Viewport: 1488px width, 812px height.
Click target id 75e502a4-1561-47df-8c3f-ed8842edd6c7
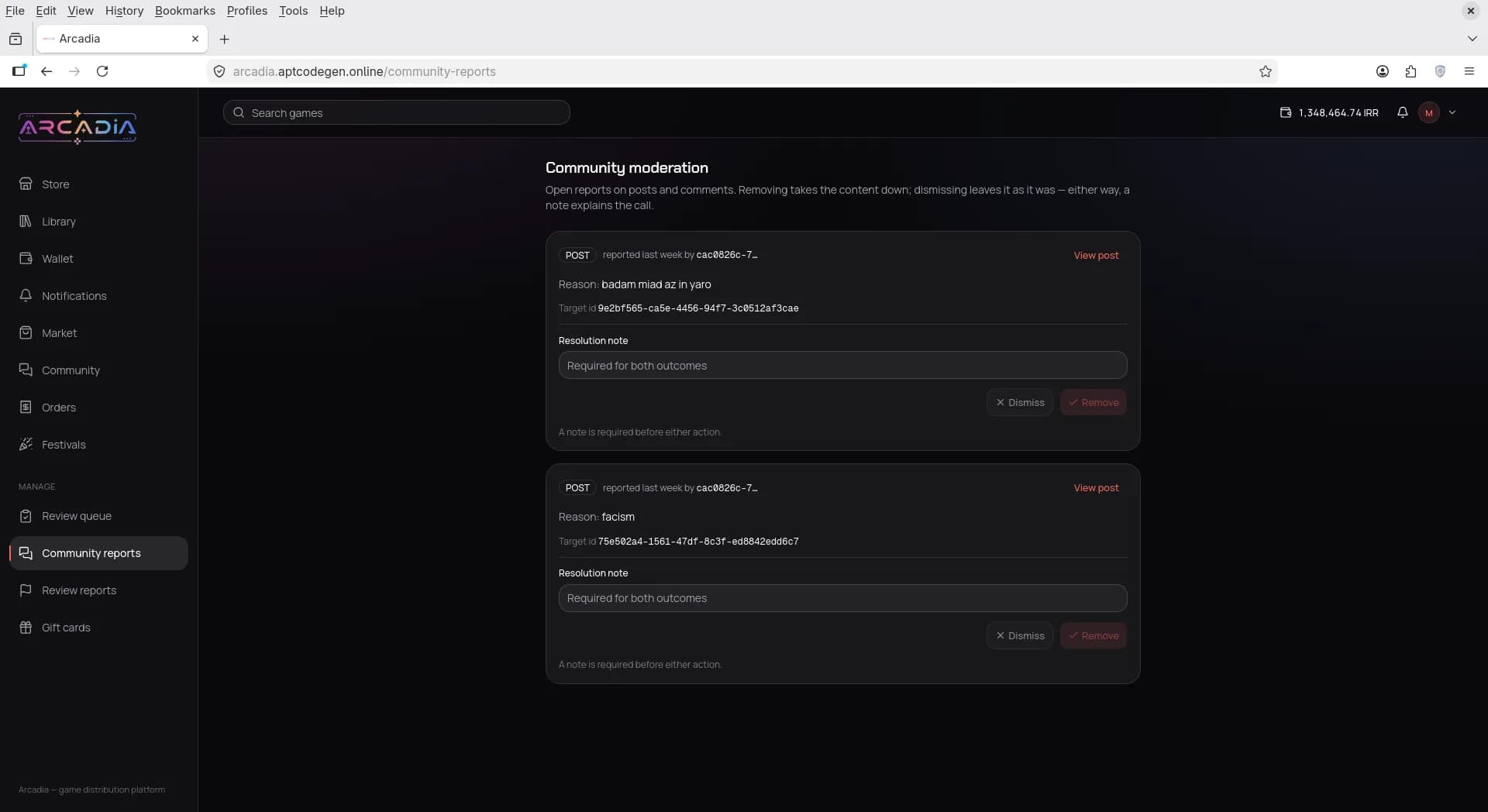pos(698,542)
